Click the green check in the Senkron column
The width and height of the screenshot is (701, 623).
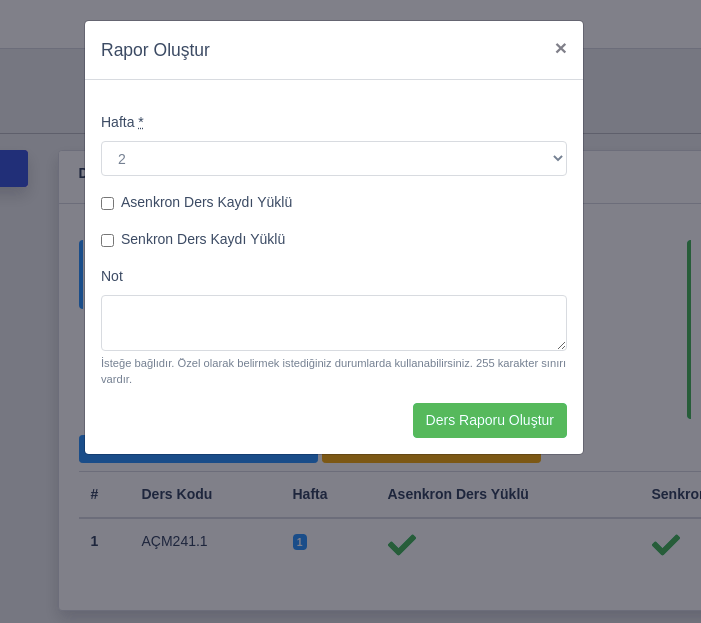point(665,544)
